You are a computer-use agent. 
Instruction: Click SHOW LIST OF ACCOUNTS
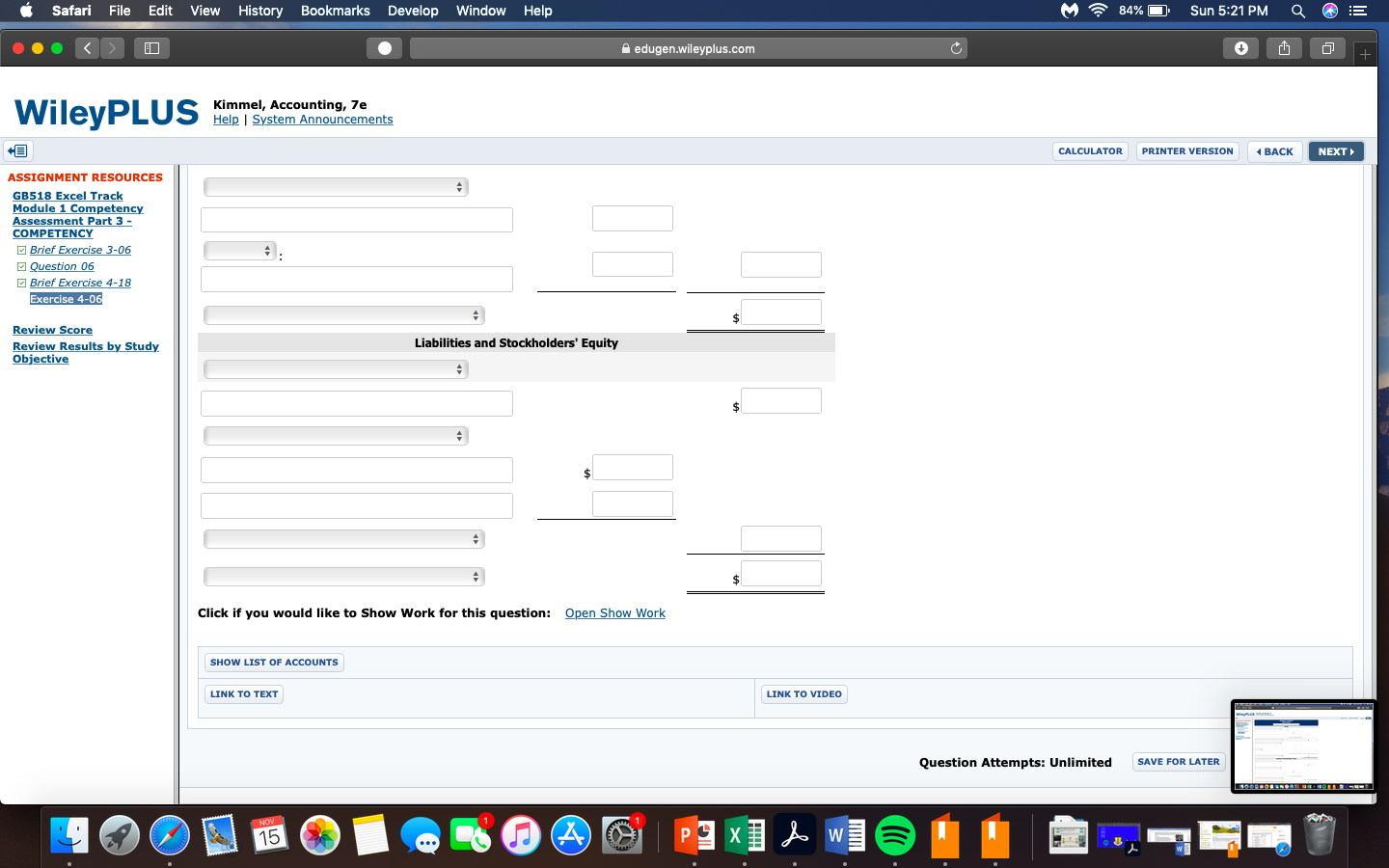pyautogui.click(x=274, y=663)
